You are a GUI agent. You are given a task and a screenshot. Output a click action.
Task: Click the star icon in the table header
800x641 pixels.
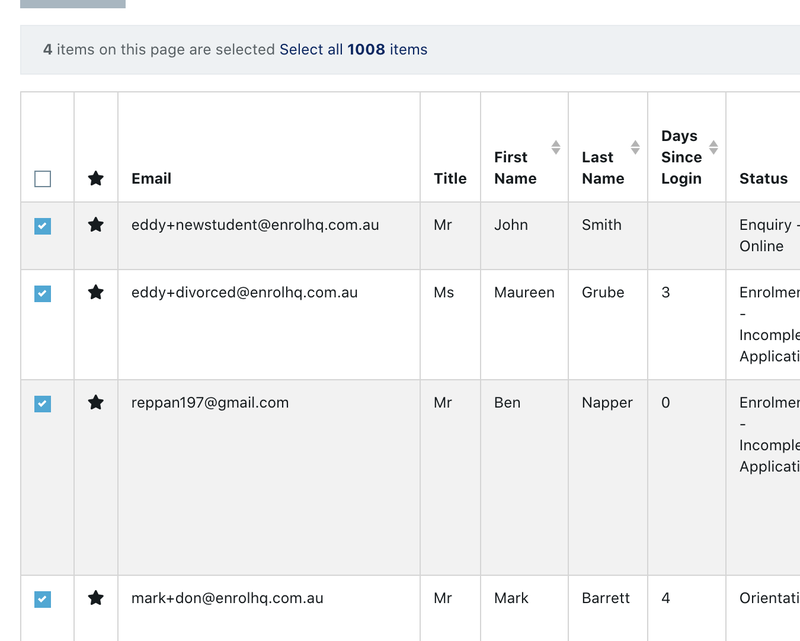click(x=96, y=178)
